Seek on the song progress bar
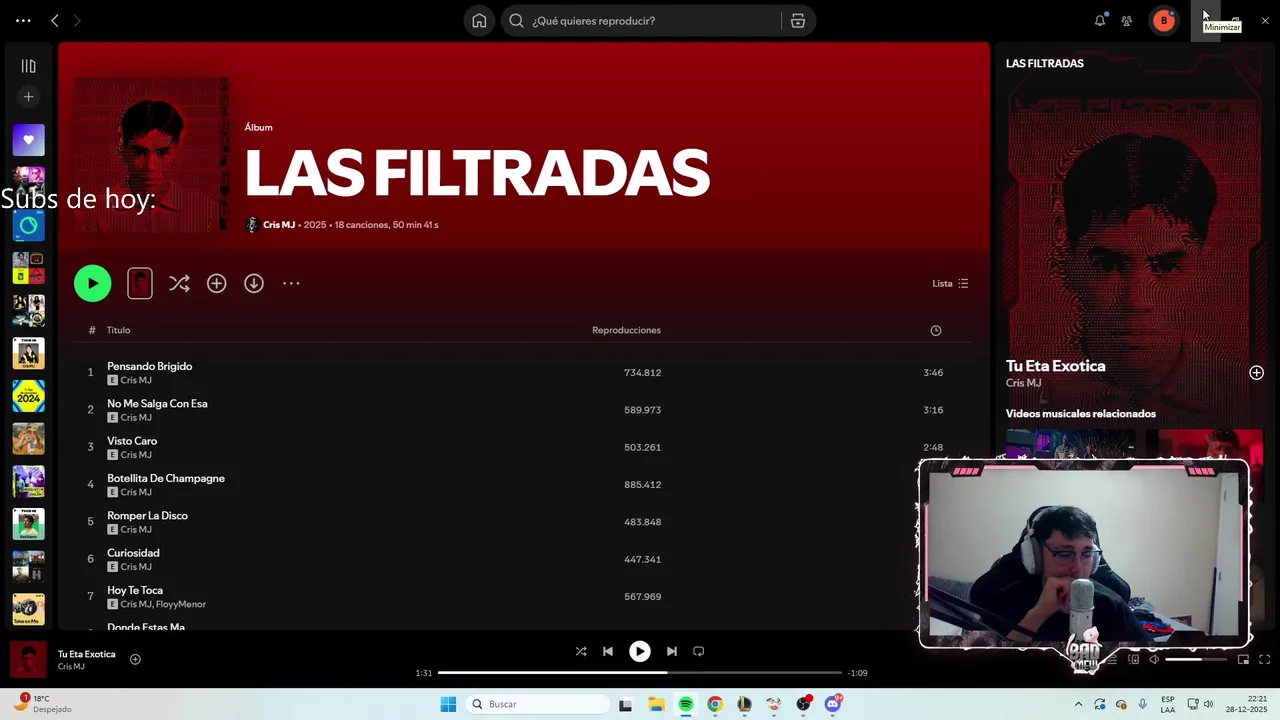This screenshot has width=1280, height=720. pyautogui.click(x=640, y=673)
